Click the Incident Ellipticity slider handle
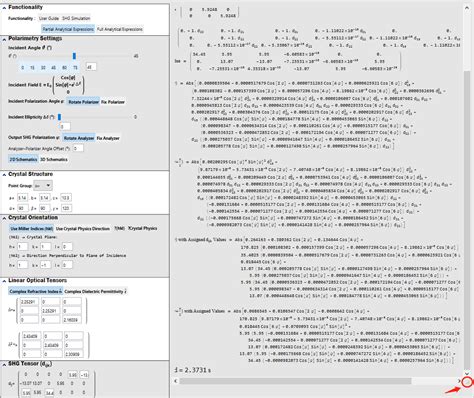 point(59,117)
